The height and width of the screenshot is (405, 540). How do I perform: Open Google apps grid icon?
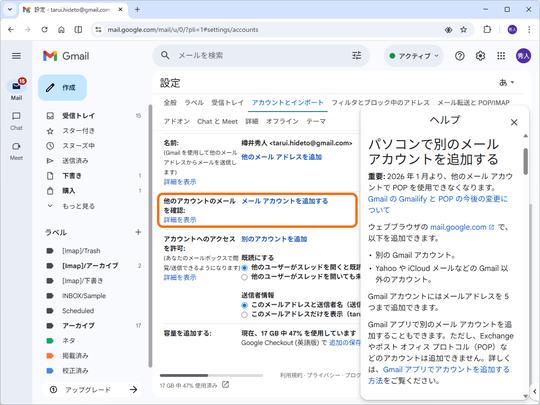[x=501, y=56]
